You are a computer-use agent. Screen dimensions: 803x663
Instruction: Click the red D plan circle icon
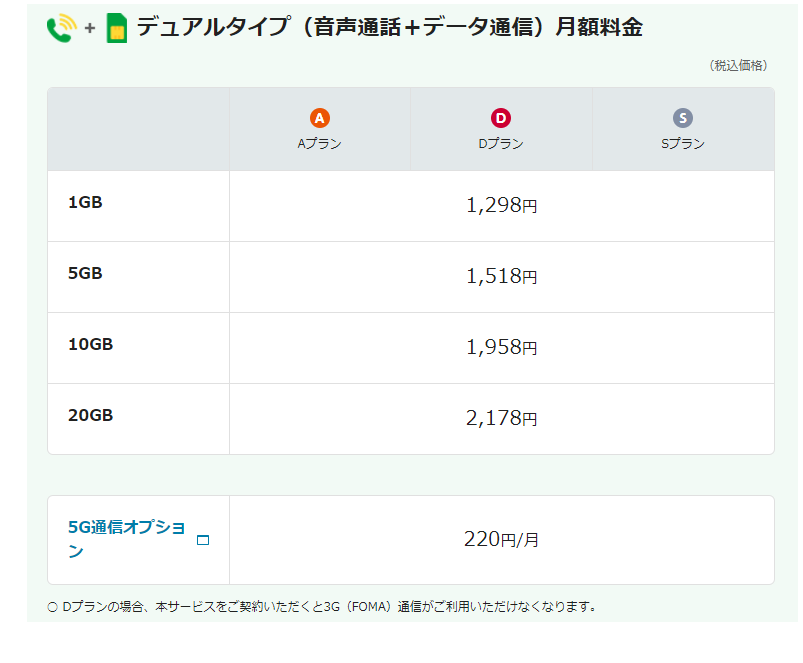501,118
